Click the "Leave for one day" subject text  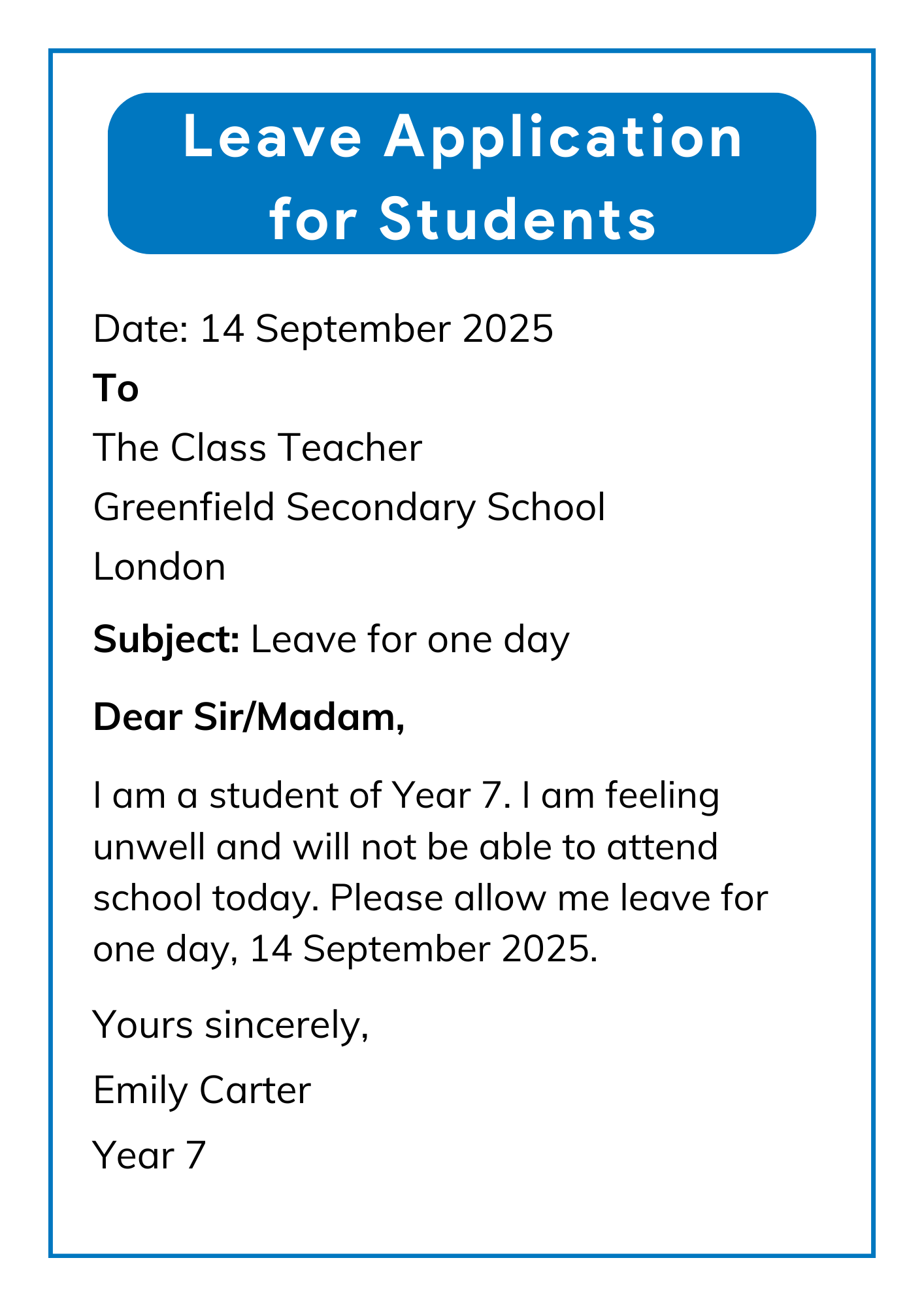410,639
